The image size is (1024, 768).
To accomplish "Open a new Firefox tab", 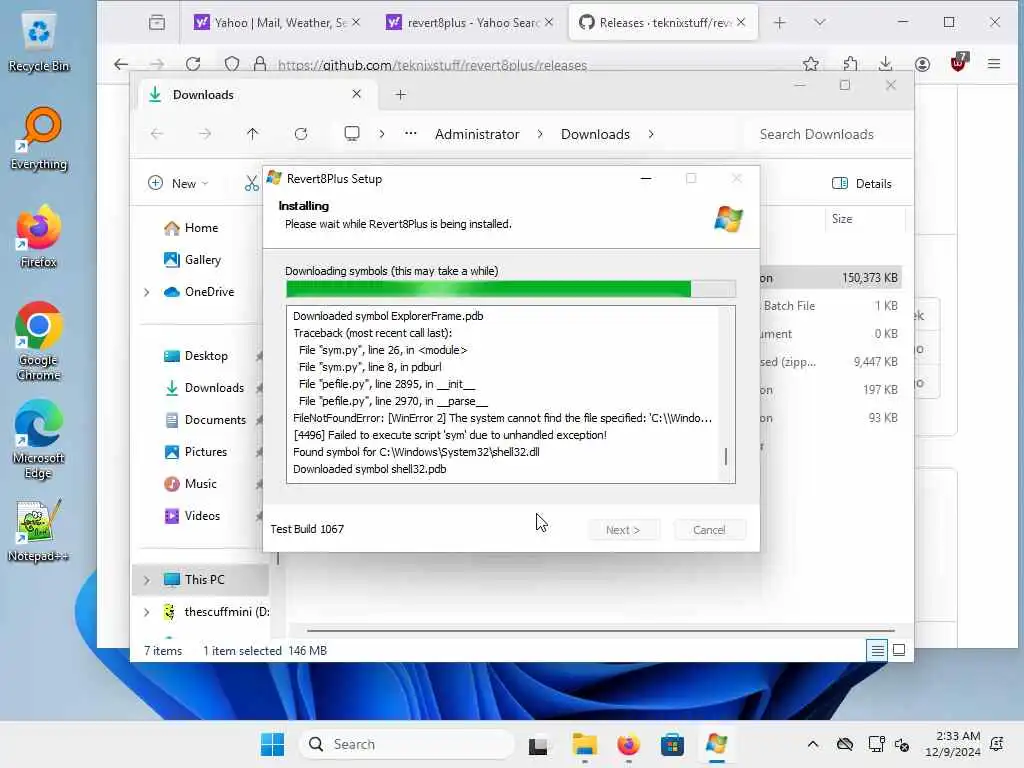I will (x=780, y=23).
